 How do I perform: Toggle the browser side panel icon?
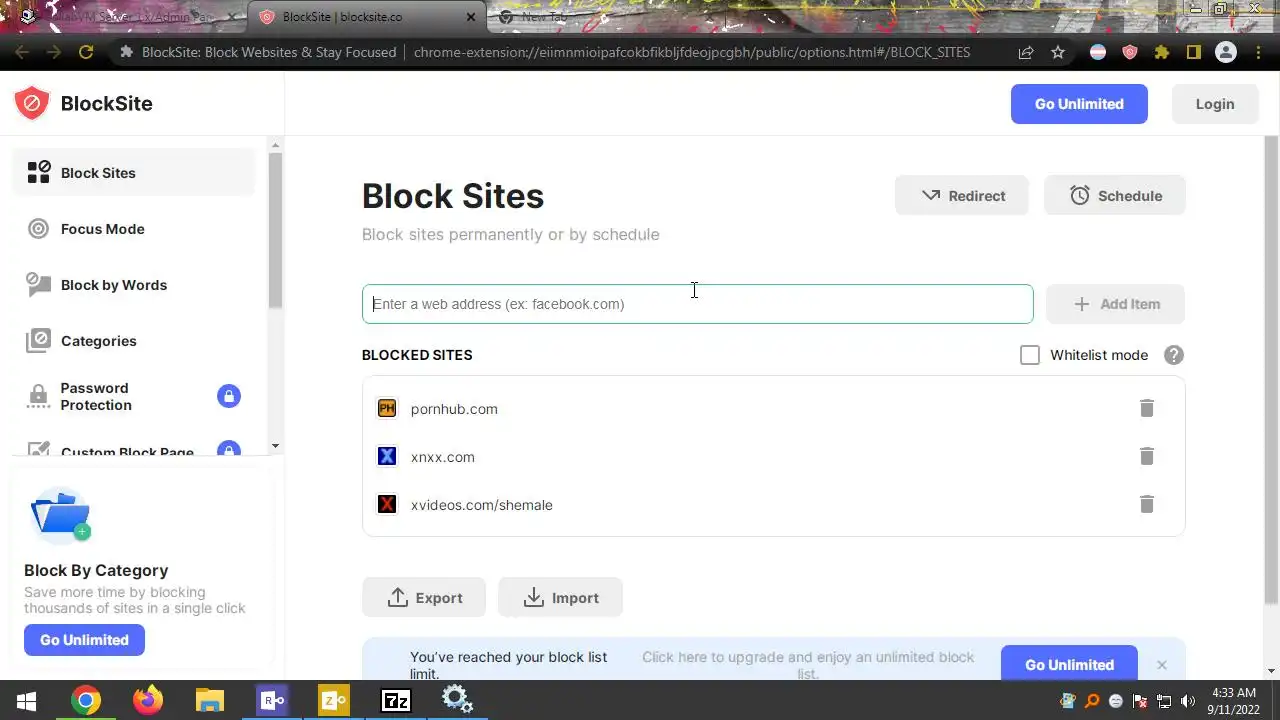click(1194, 52)
